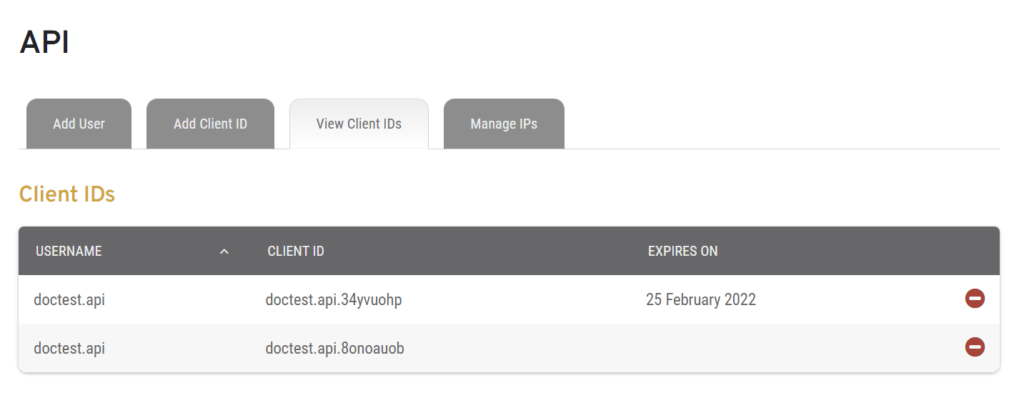1024x398 pixels.
Task: Select the View Client IDs tab
Action: pyautogui.click(x=359, y=124)
